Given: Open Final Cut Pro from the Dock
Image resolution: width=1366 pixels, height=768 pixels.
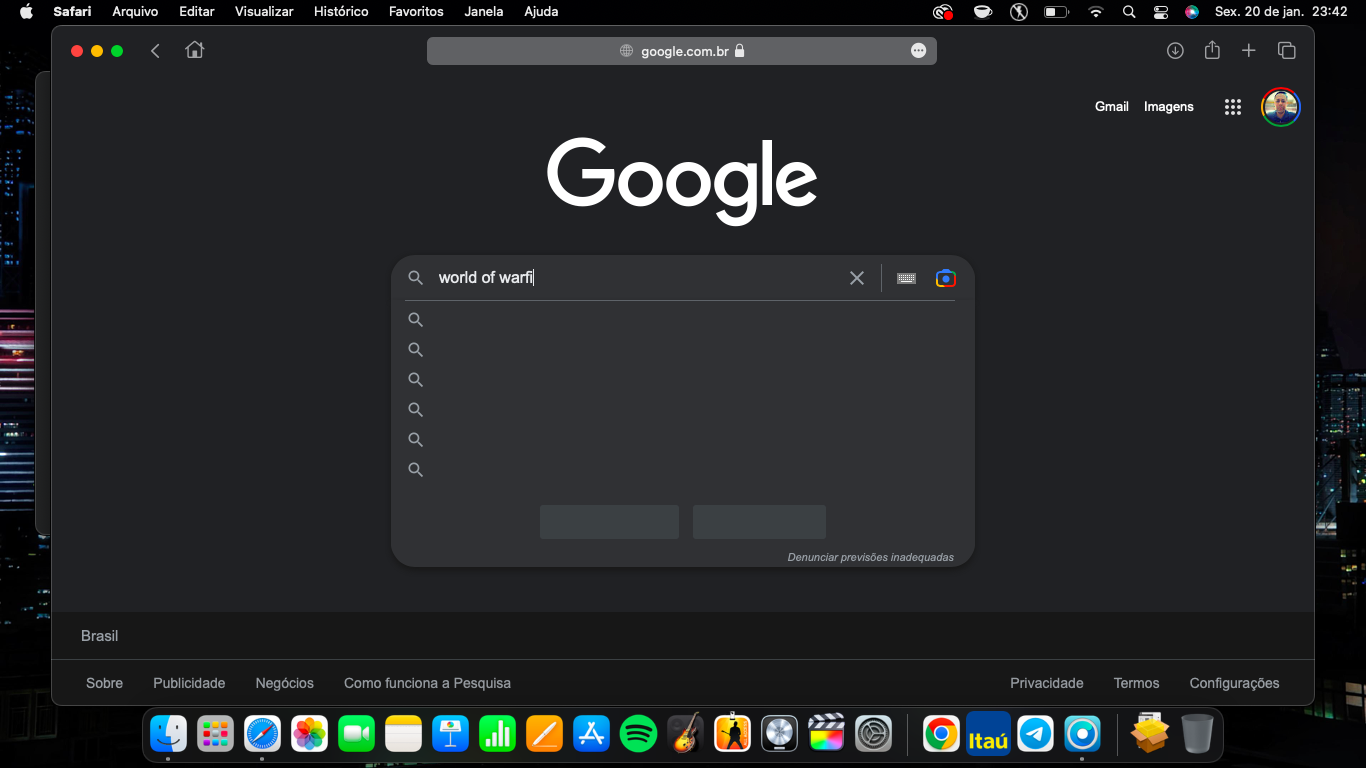Looking at the screenshot, I should 826,733.
